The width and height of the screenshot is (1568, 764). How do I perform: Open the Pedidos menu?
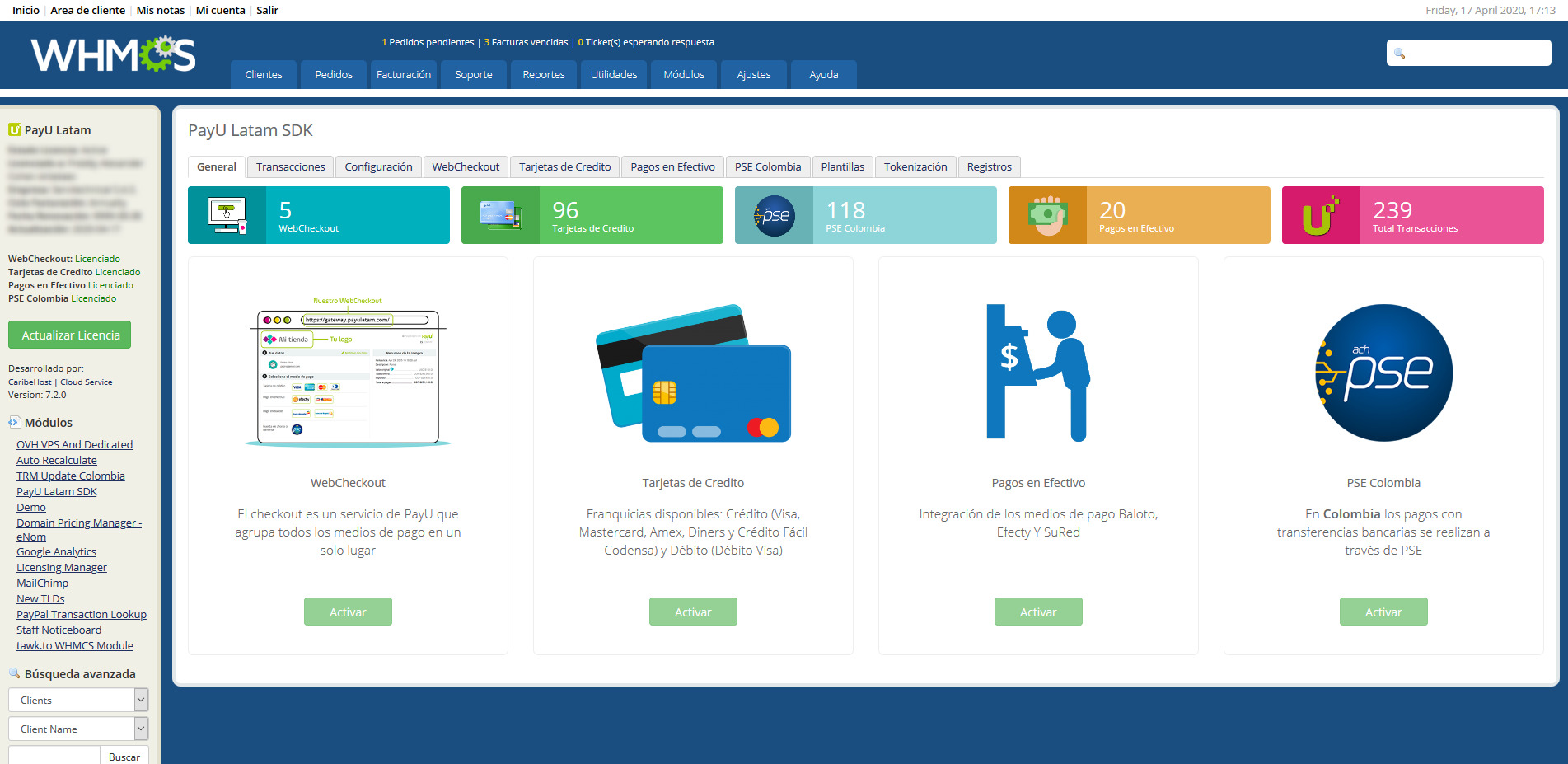pyautogui.click(x=334, y=74)
